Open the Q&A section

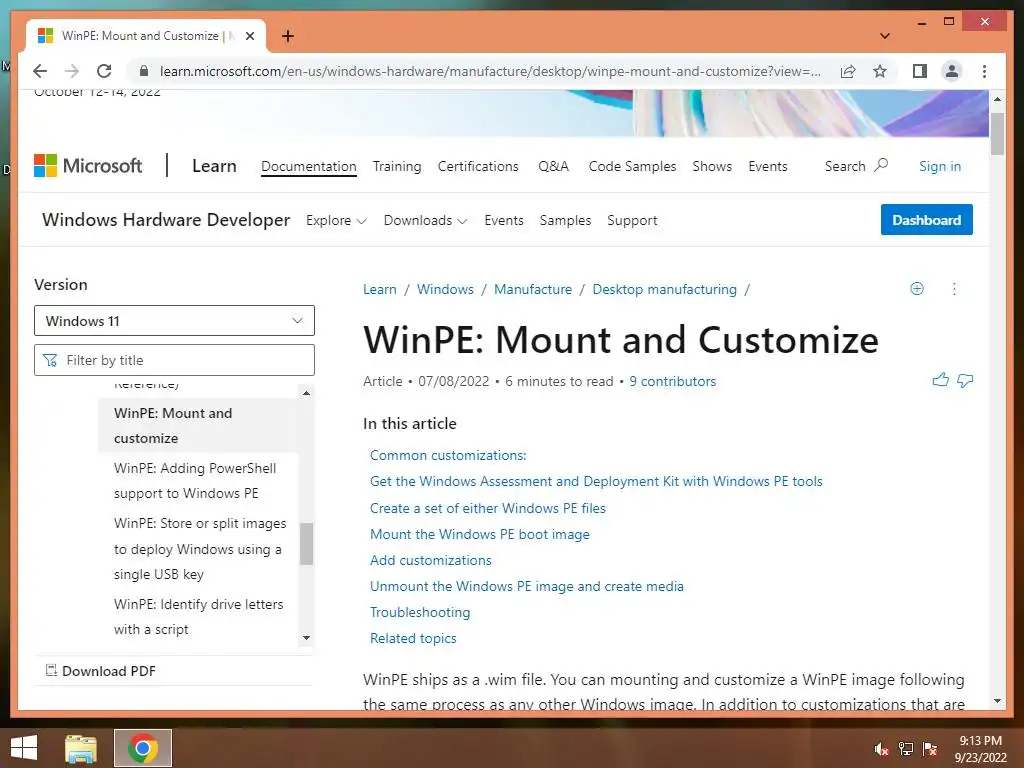click(553, 167)
